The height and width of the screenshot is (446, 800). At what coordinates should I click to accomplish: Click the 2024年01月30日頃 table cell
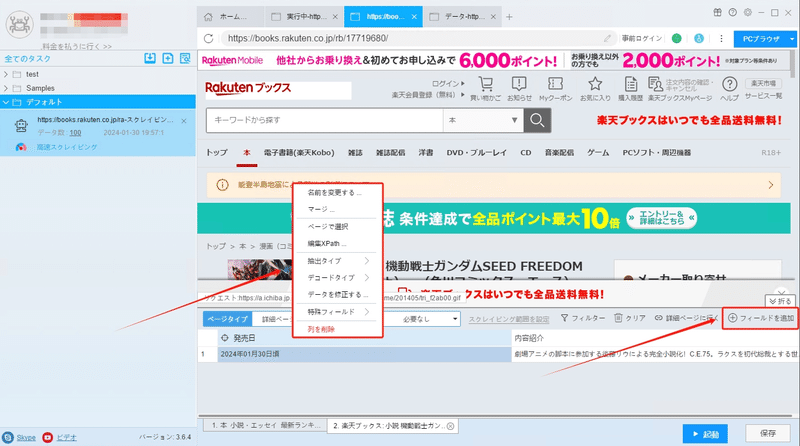(x=364, y=354)
